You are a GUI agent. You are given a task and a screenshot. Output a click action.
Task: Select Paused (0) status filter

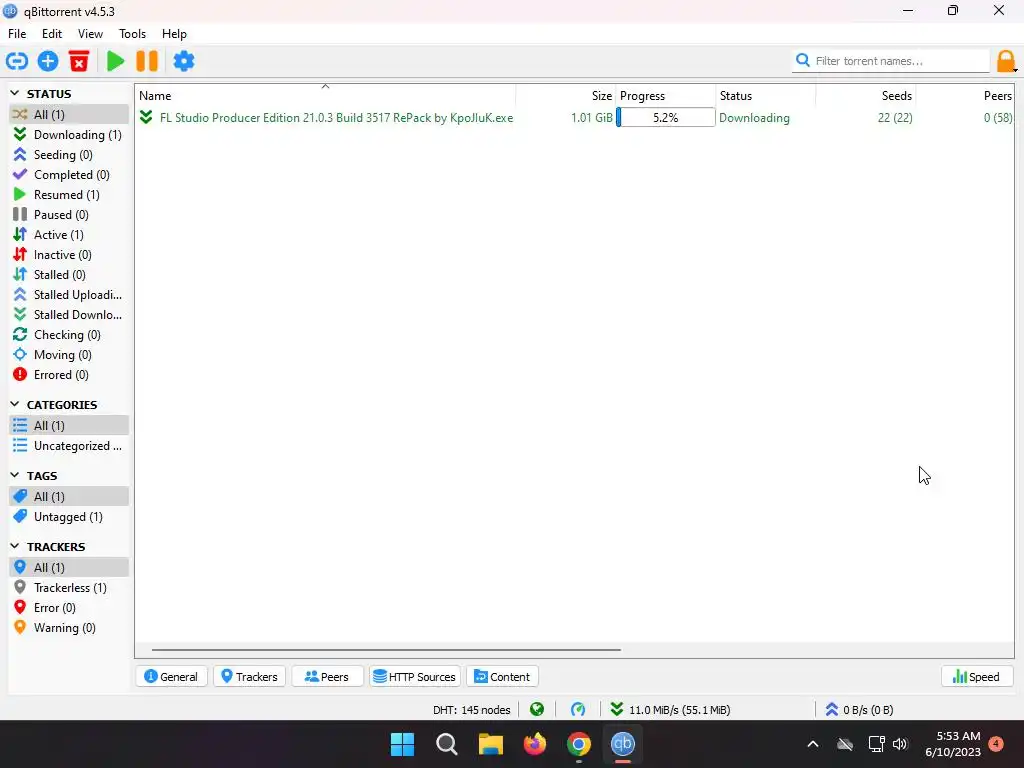coord(69,215)
